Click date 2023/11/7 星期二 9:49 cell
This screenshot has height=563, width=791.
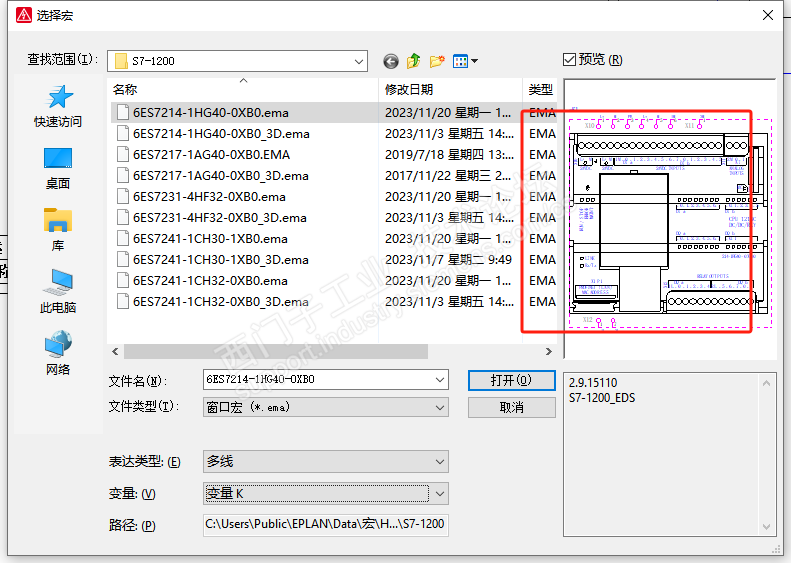tap(448, 259)
